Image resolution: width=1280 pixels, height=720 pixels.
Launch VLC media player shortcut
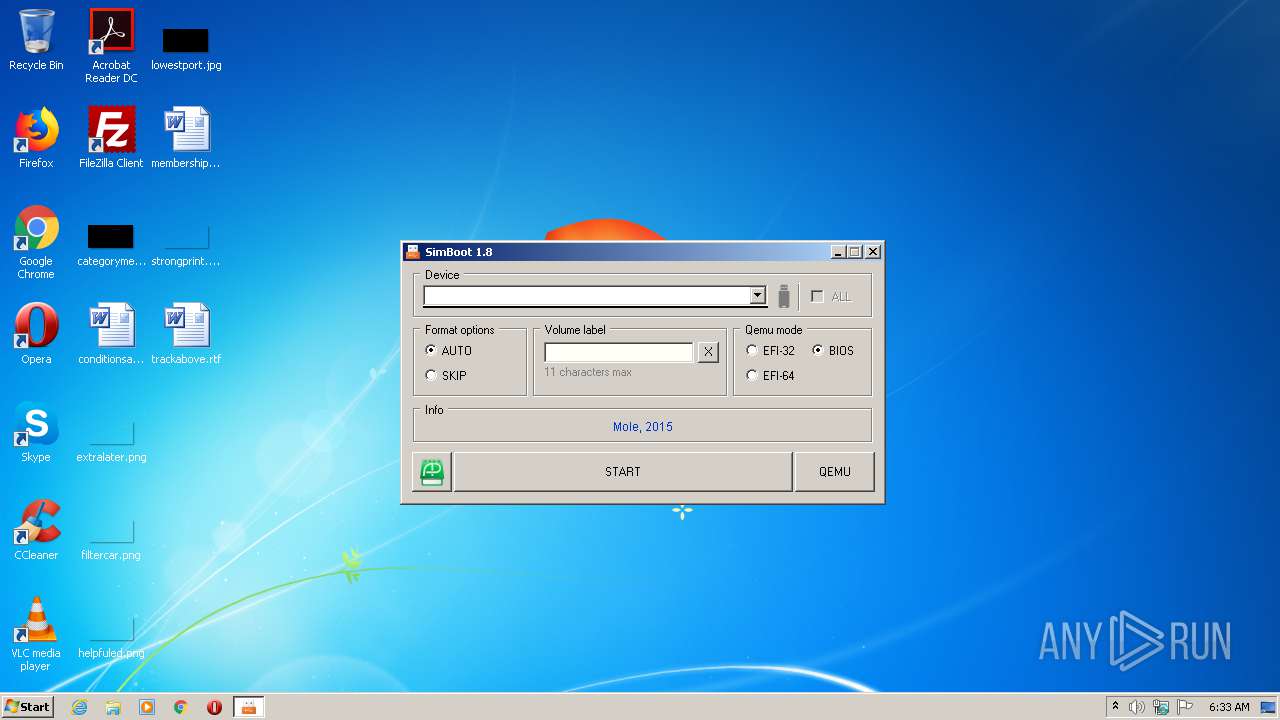coord(36,634)
